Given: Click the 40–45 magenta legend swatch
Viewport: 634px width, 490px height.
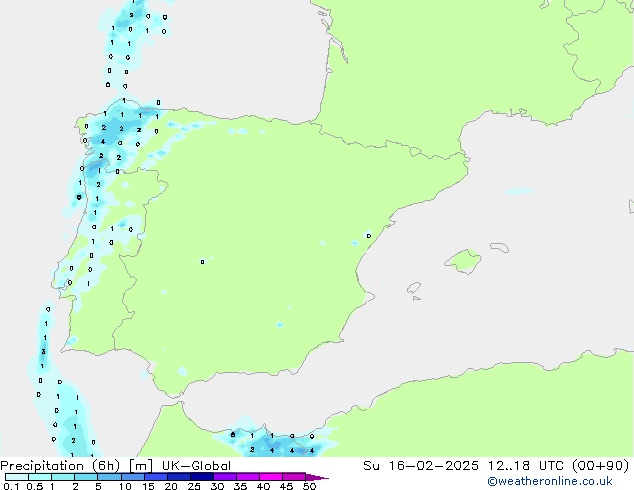Looking at the screenshot, I should pos(271,477).
